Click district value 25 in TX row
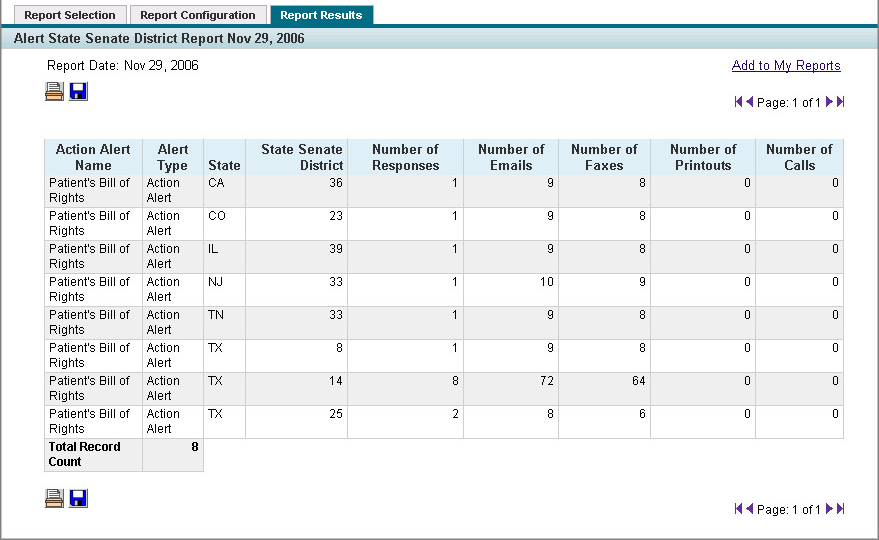The image size is (879, 540). pyautogui.click(x=336, y=414)
